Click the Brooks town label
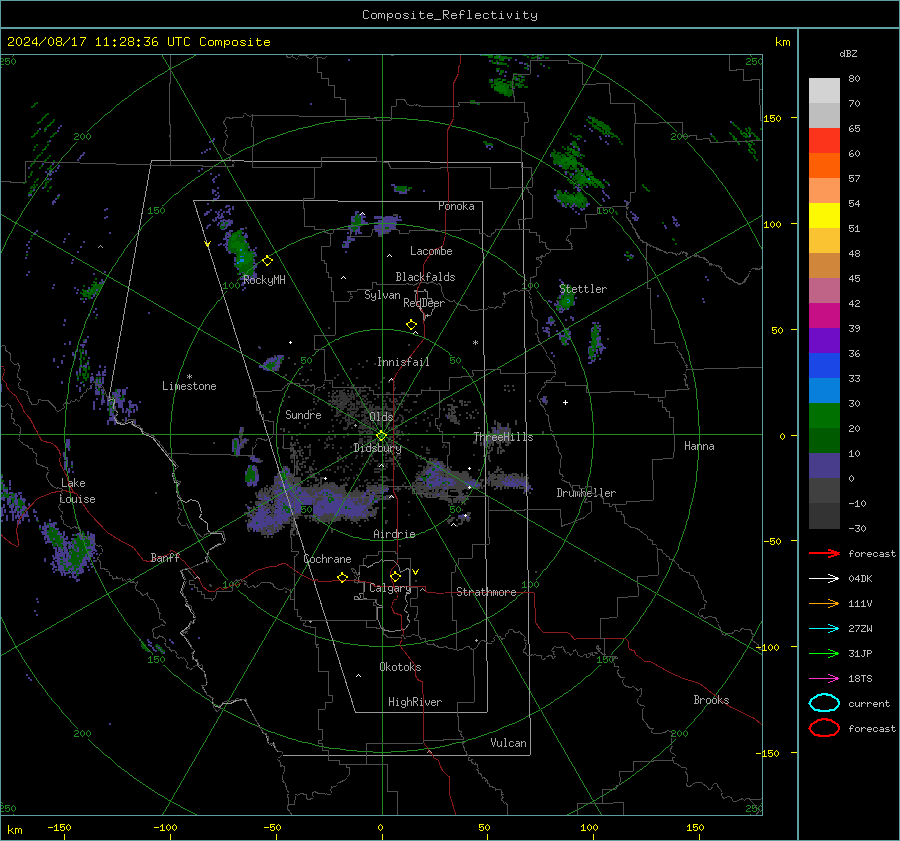This screenshot has width=900, height=841. tap(711, 700)
